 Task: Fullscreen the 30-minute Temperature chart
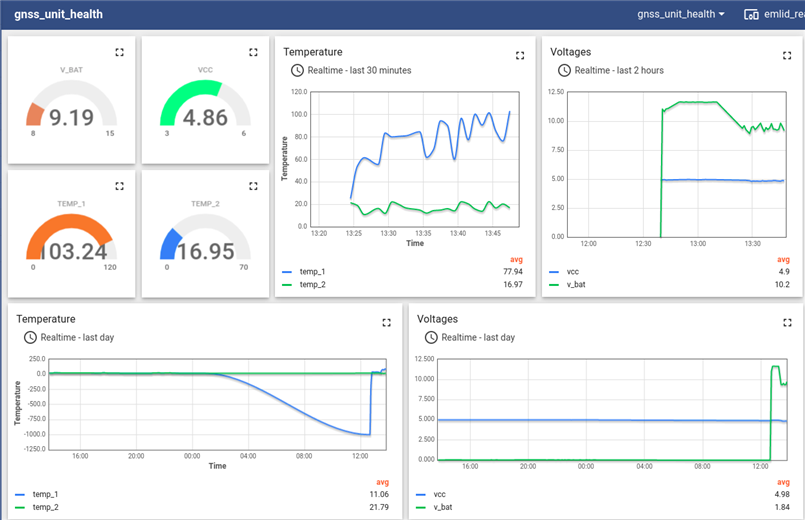(x=520, y=56)
